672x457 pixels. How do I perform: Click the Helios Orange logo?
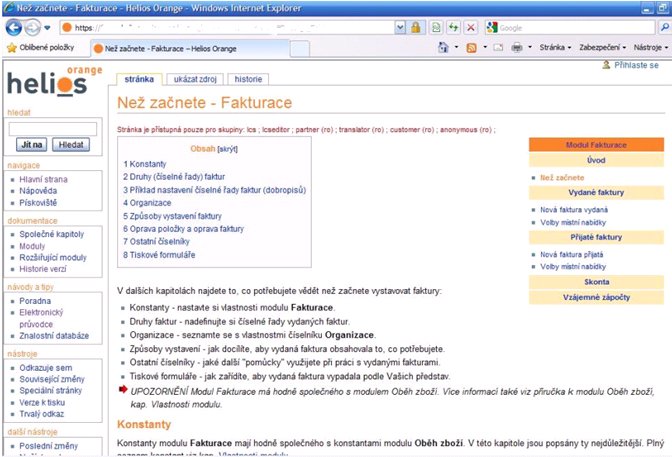[54, 81]
